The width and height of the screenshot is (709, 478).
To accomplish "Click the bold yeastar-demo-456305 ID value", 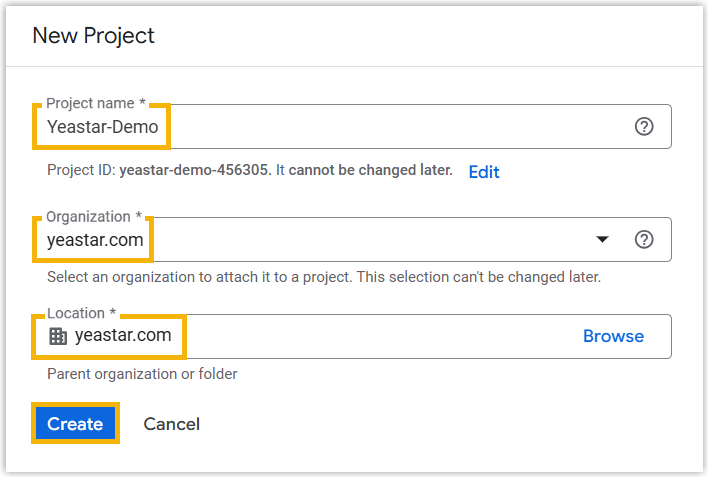I will point(194,171).
